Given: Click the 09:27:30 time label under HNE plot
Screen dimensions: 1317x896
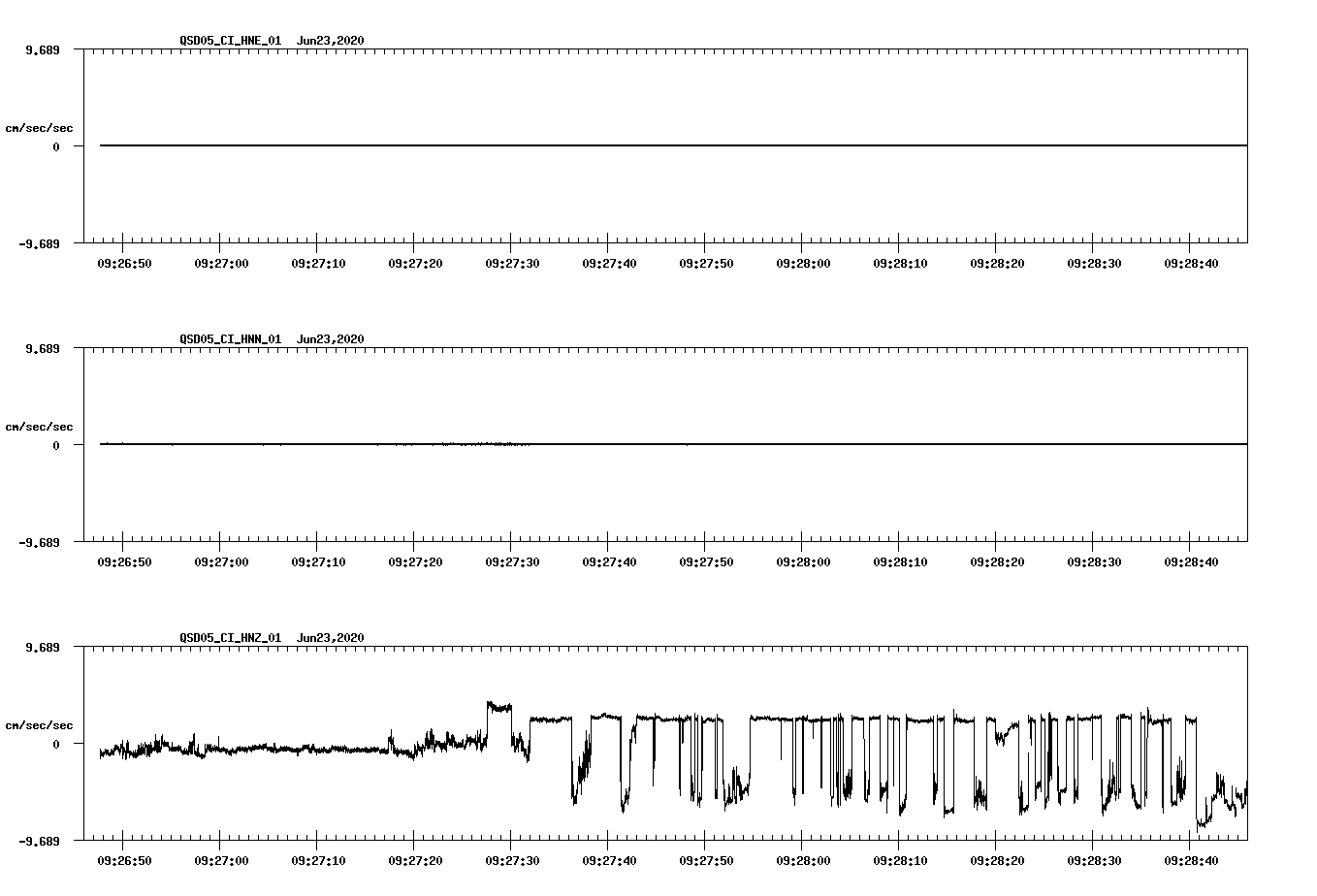Looking at the screenshot, I should point(512,263).
